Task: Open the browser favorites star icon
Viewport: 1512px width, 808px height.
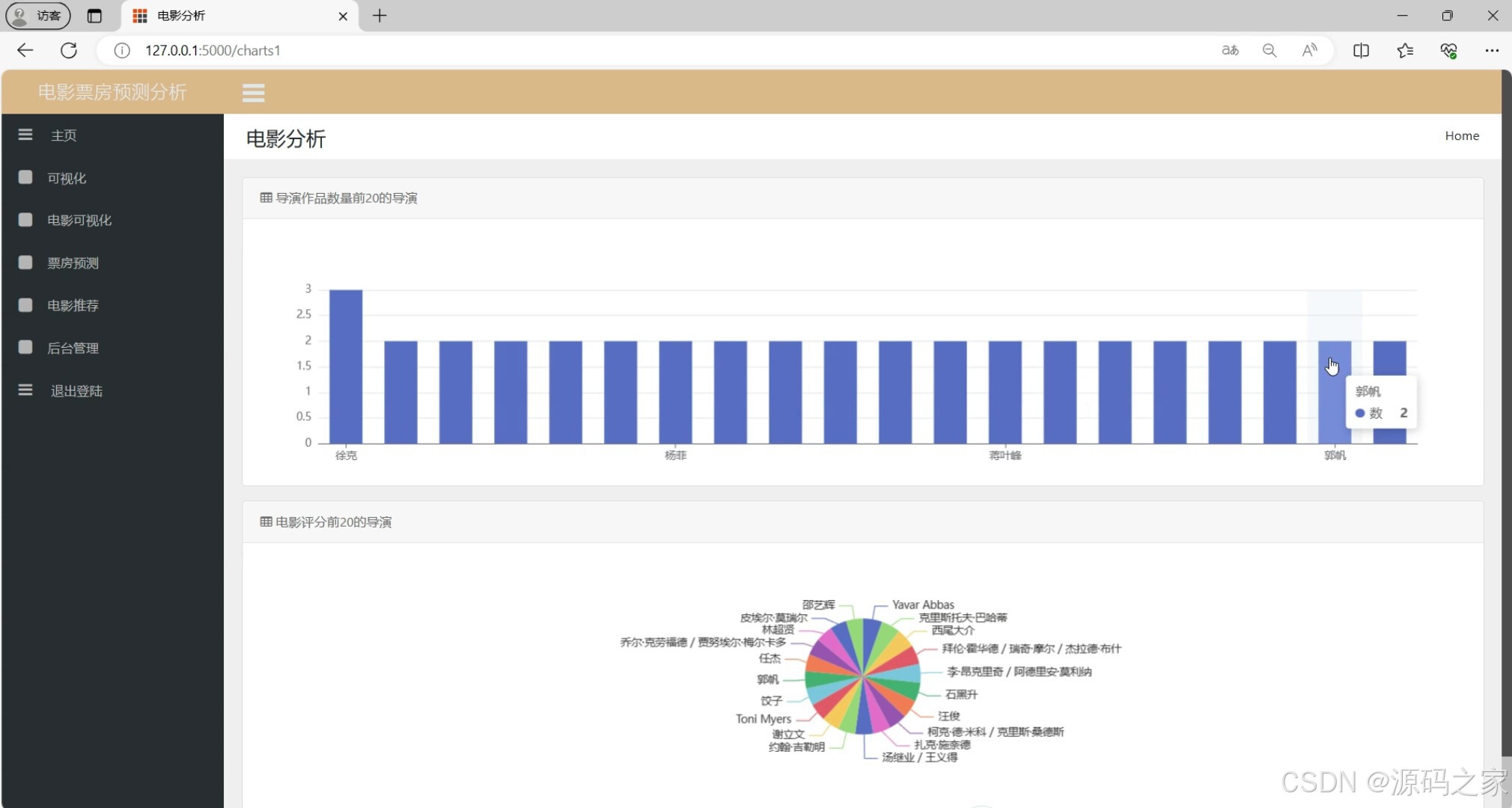Action: coord(1404,50)
